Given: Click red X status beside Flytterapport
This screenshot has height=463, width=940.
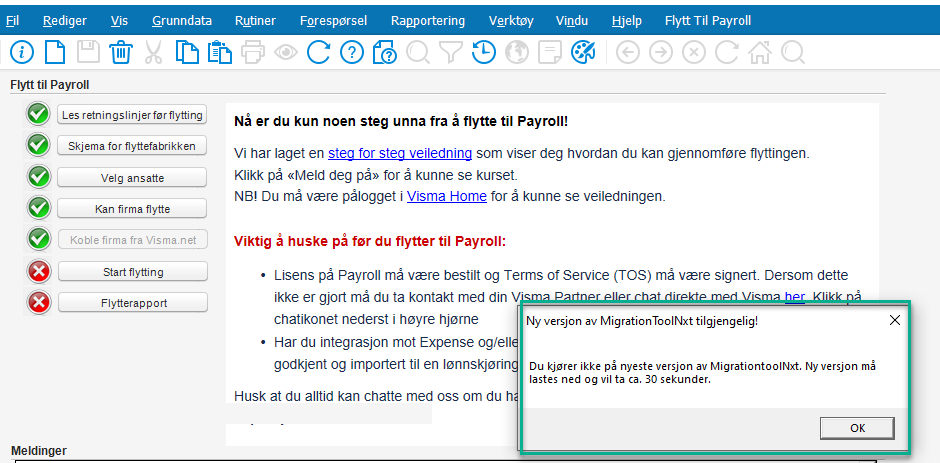Looking at the screenshot, I should (x=38, y=303).
